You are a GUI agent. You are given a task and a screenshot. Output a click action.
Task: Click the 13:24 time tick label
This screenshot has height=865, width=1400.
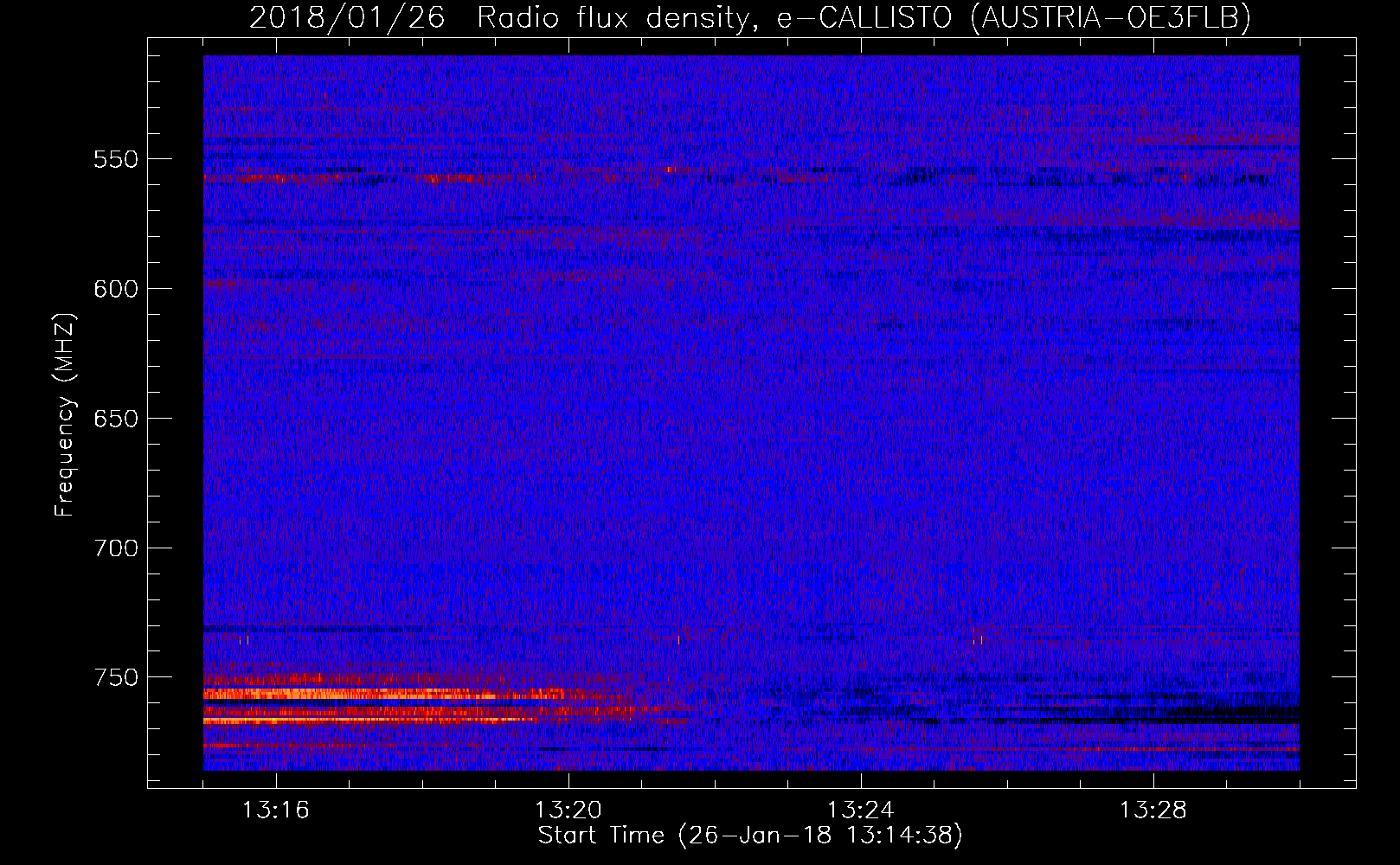(861, 811)
